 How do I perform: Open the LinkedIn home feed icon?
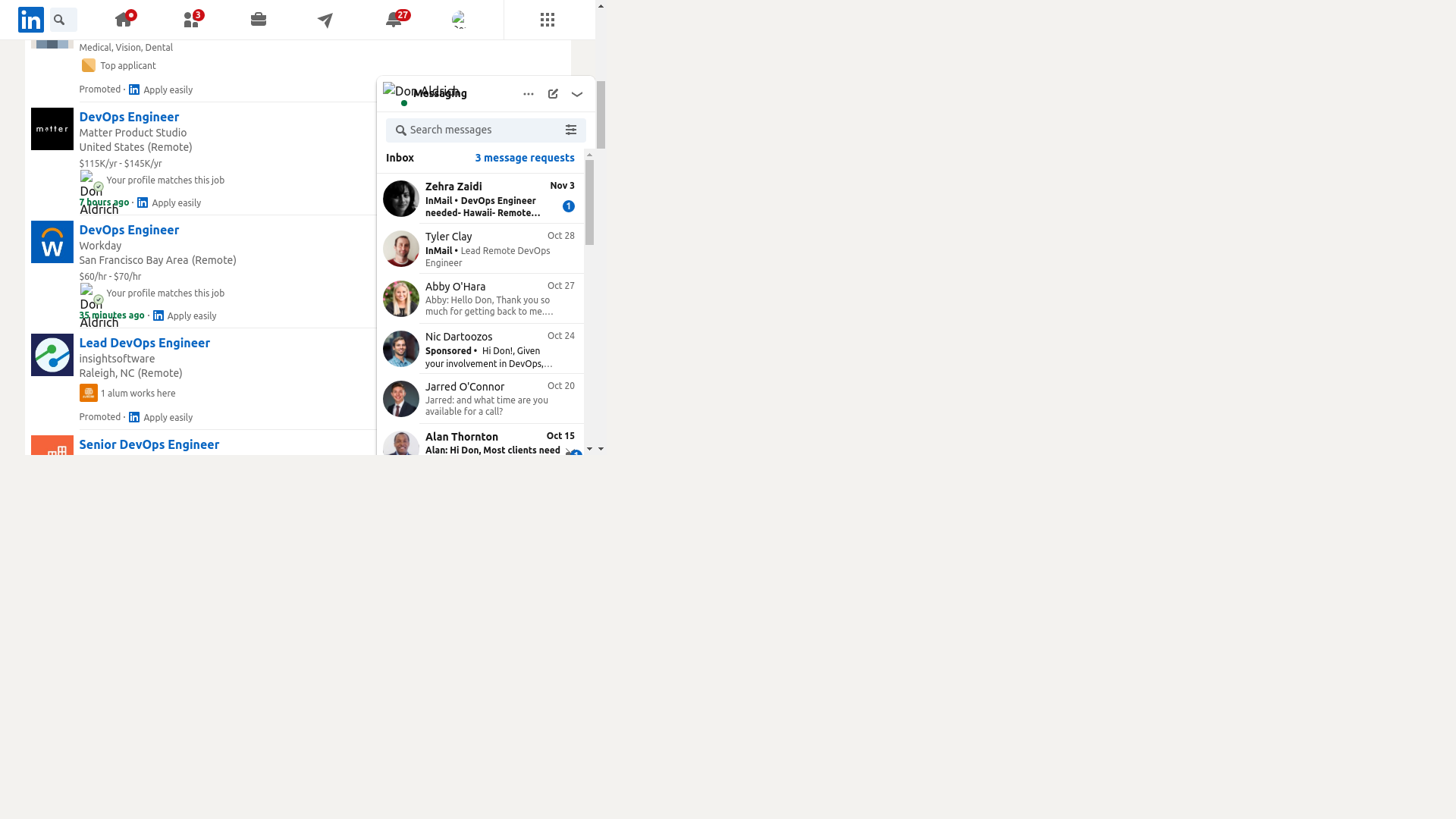click(x=124, y=20)
